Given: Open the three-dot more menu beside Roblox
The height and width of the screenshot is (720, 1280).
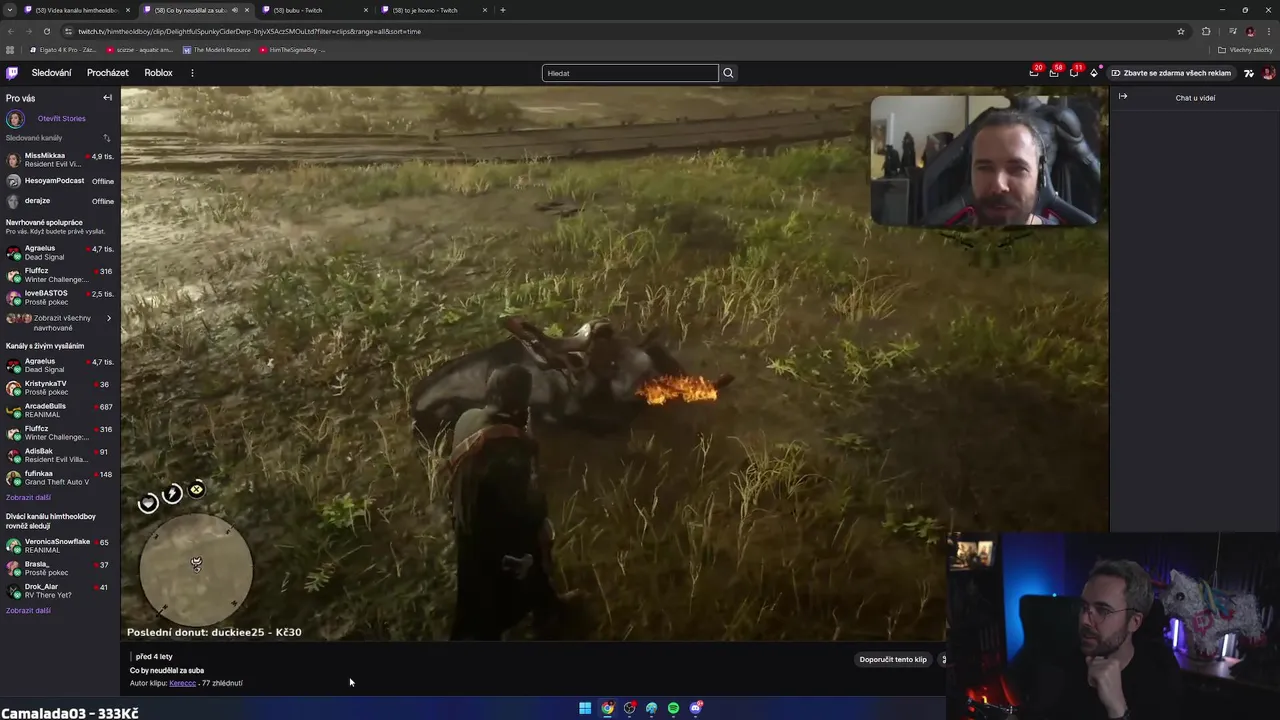Looking at the screenshot, I should [x=192, y=73].
